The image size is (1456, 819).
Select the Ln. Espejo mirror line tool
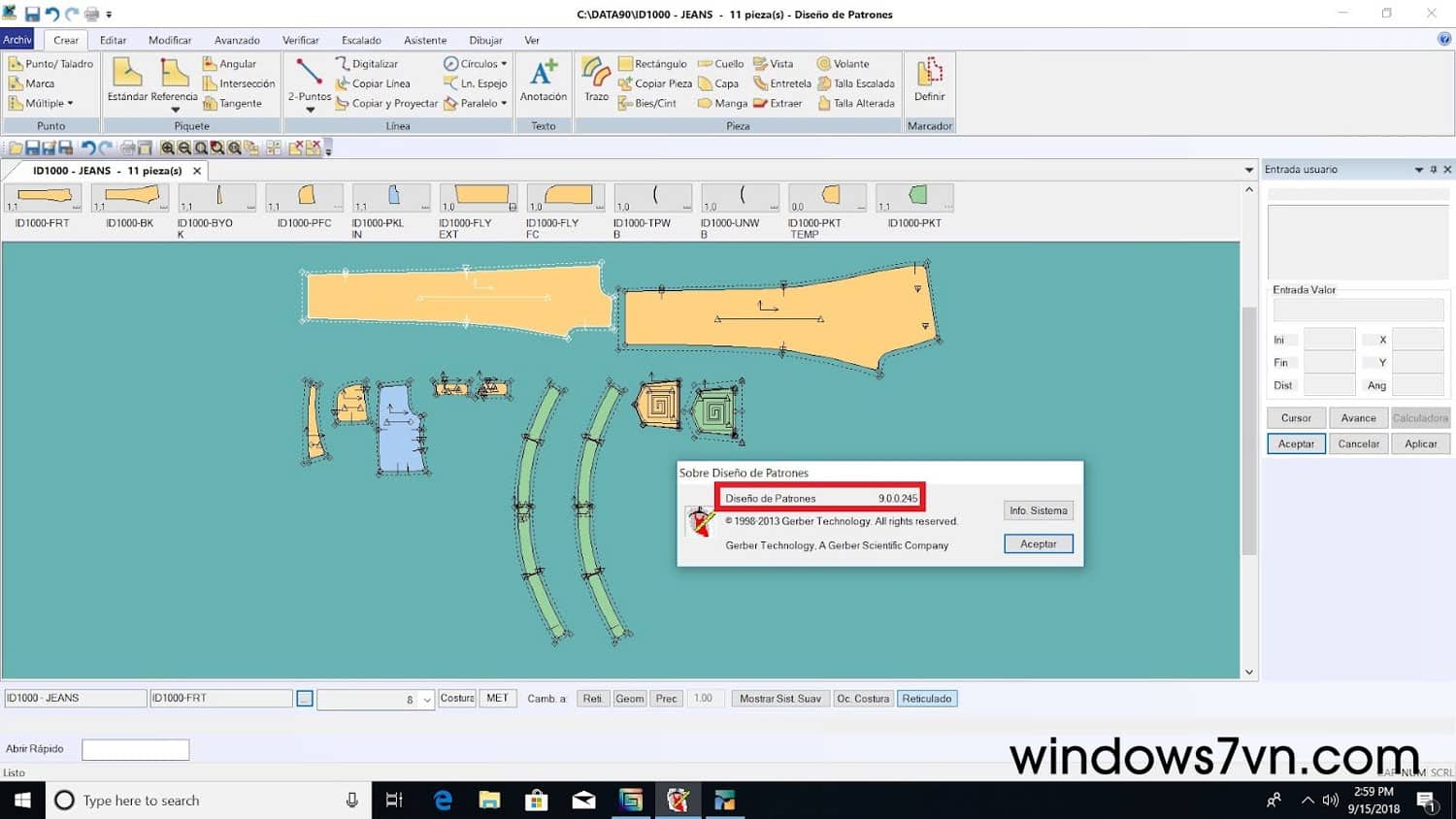476,83
